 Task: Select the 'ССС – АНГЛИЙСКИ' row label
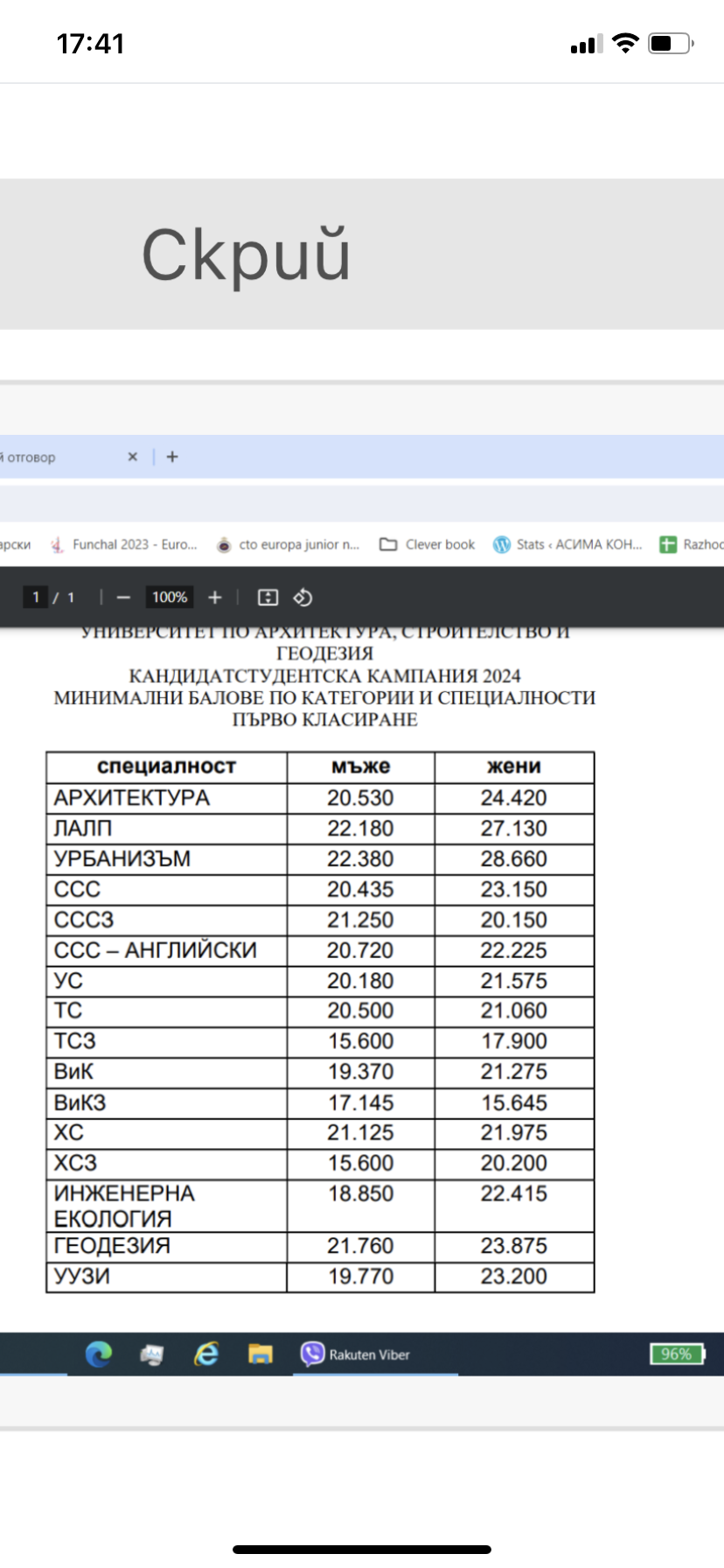[x=156, y=950]
